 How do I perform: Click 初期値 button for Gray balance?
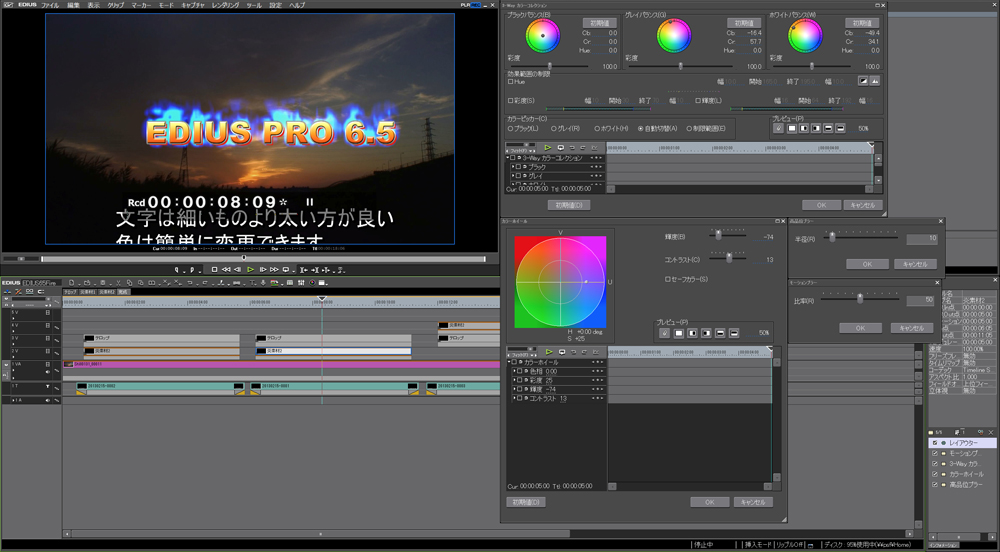point(744,23)
